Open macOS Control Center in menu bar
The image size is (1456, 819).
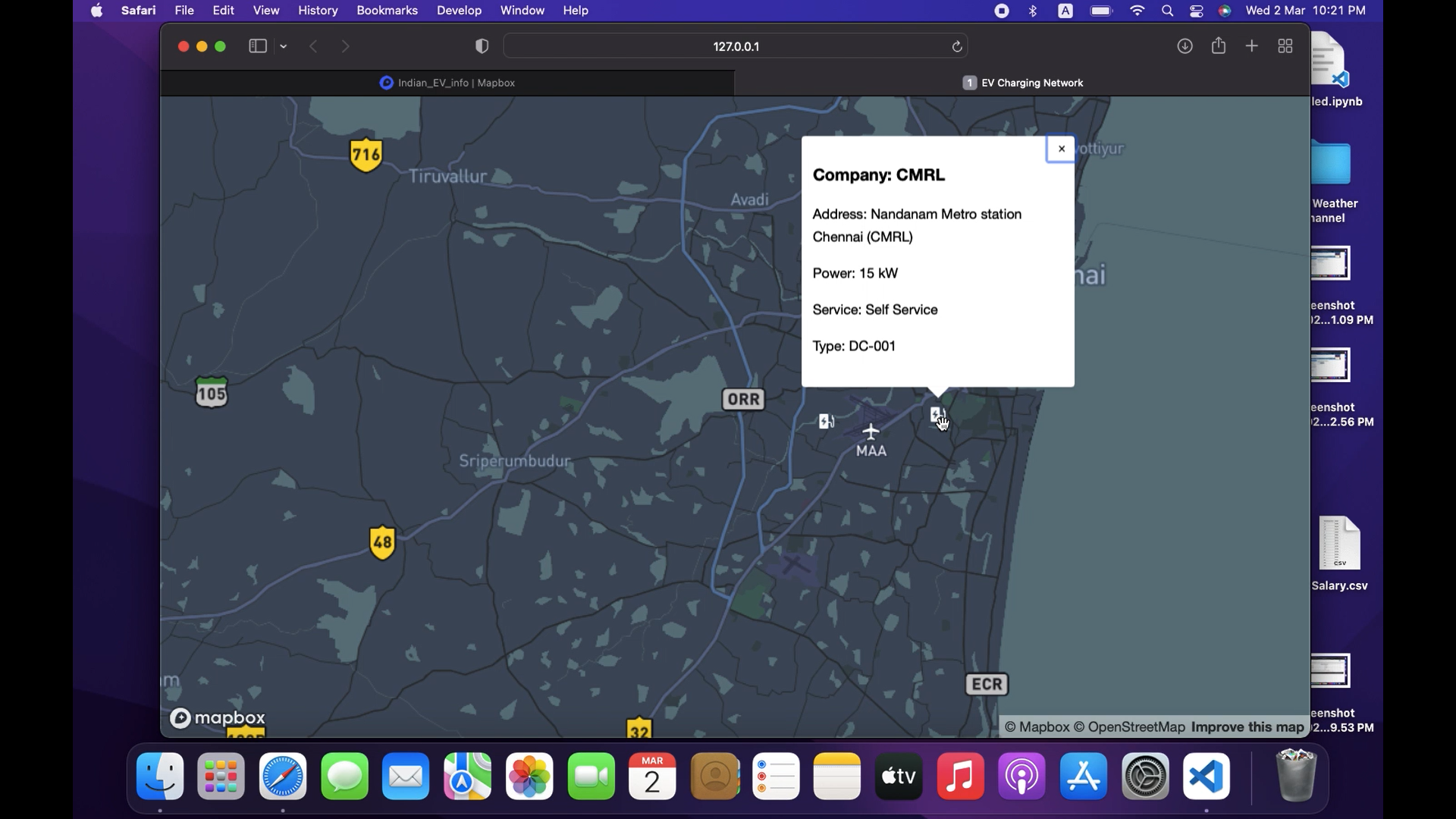[x=1197, y=11]
